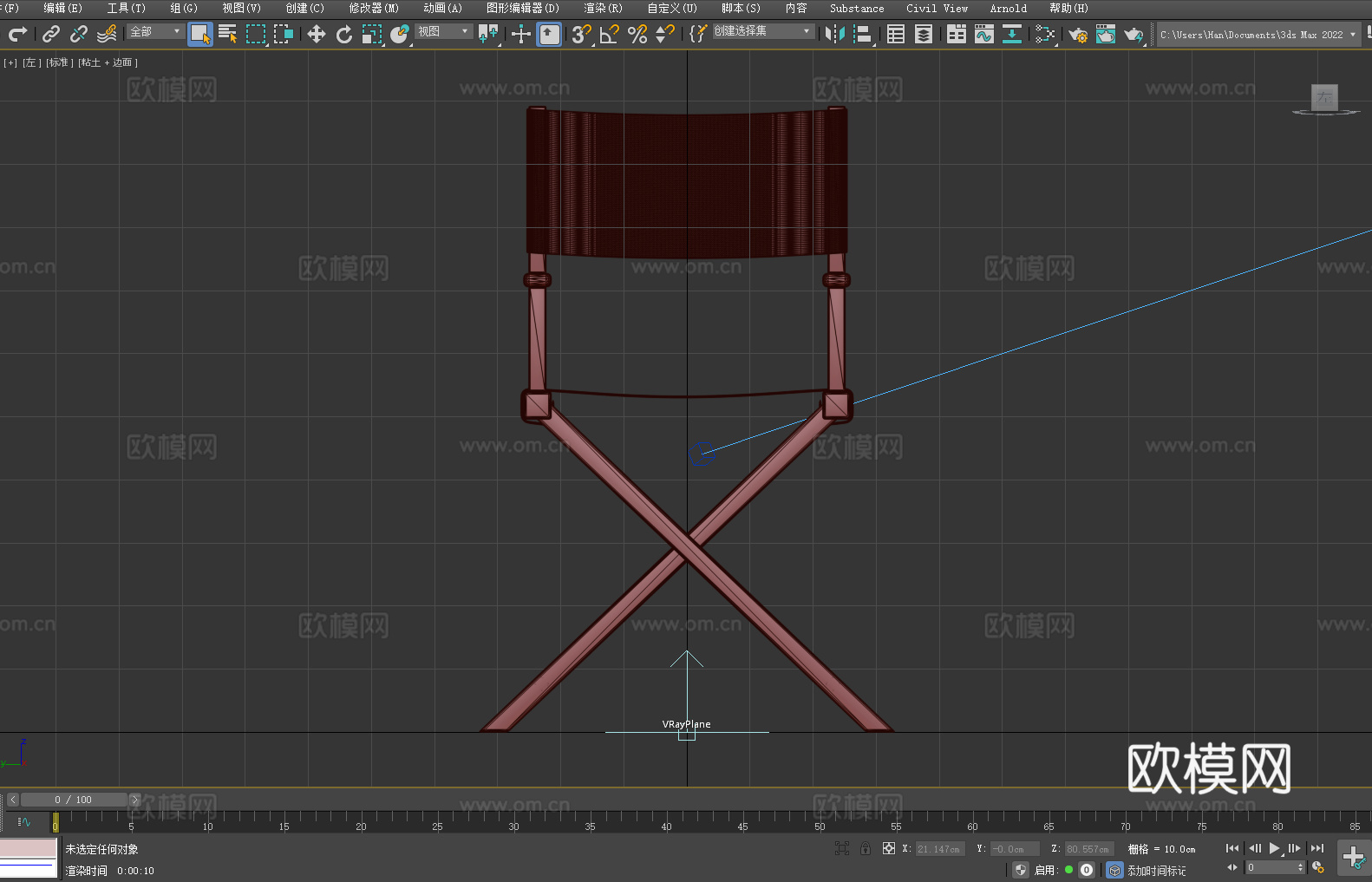Image resolution: width=1372 pixels, height=882 pixels.
Task: Click the [左] viewport view label
Action: click(x=30, y=62)
